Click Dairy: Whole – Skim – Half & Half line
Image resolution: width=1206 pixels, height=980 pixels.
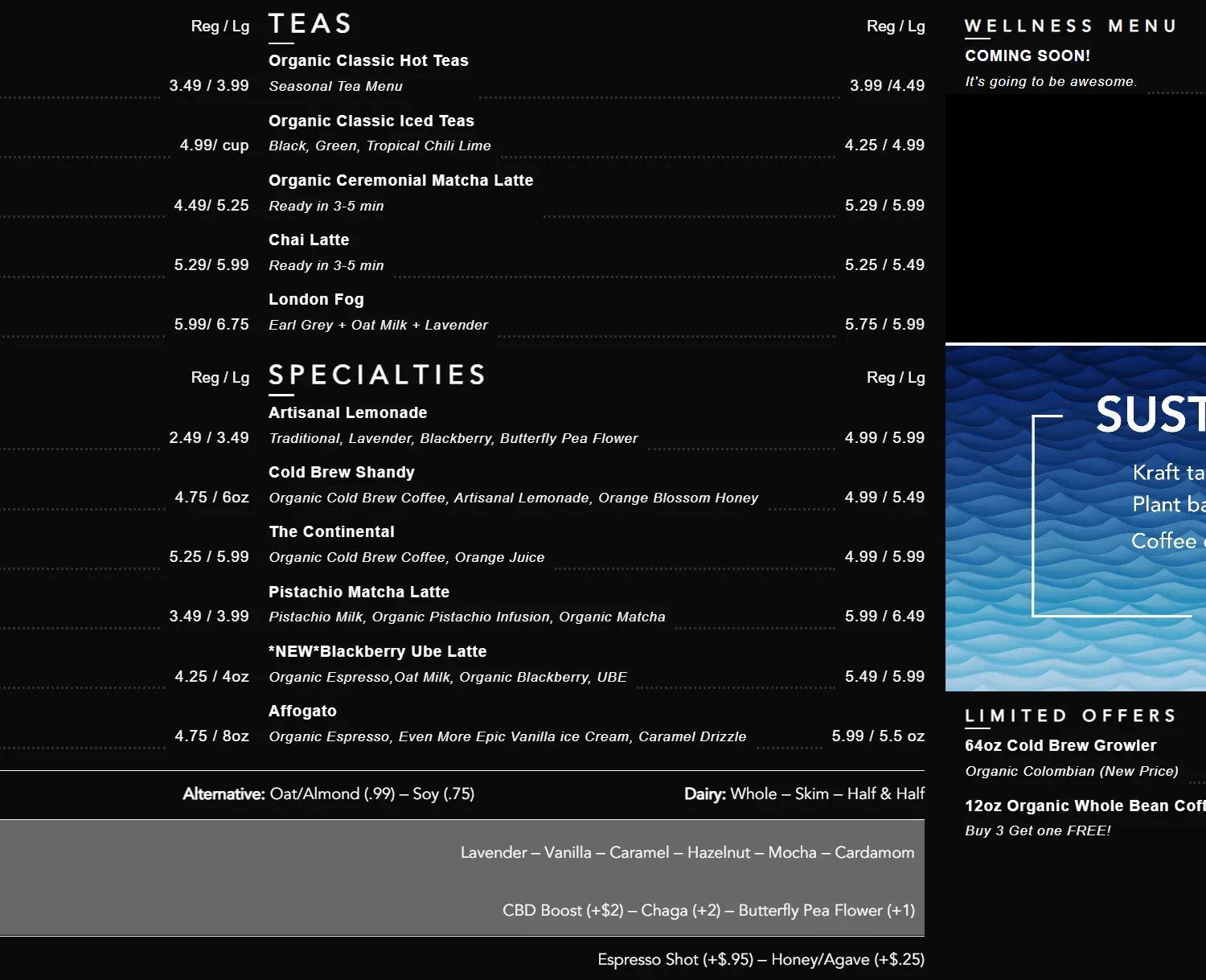(804, 793)
